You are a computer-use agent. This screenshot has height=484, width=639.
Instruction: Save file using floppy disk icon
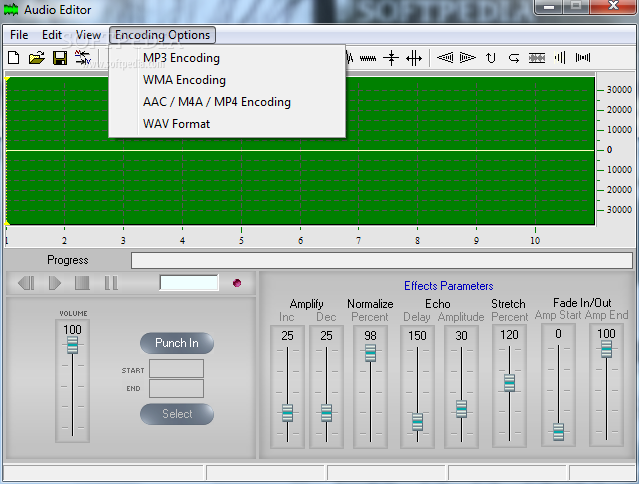60,58
